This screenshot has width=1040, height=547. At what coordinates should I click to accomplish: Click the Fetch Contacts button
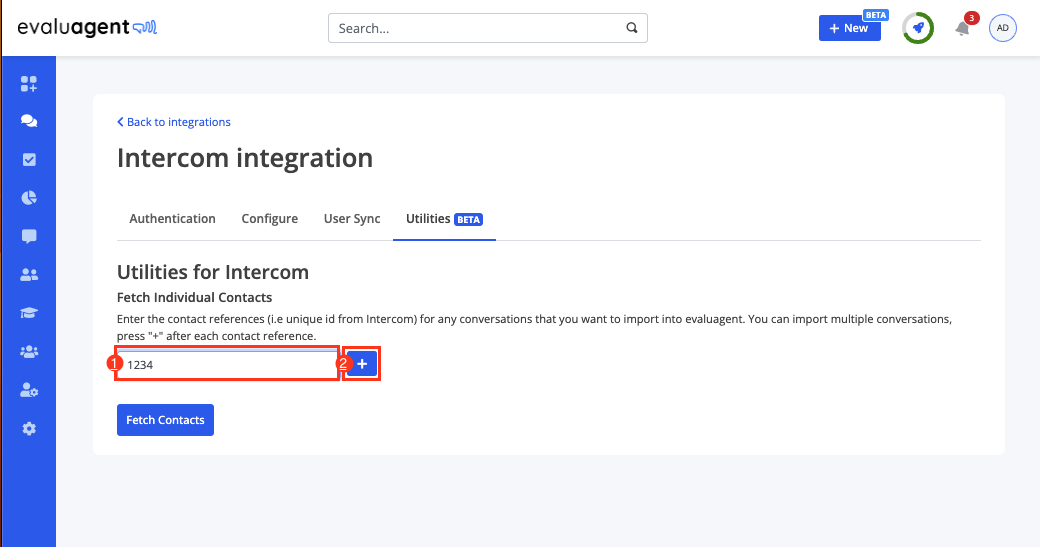[165, 420]
